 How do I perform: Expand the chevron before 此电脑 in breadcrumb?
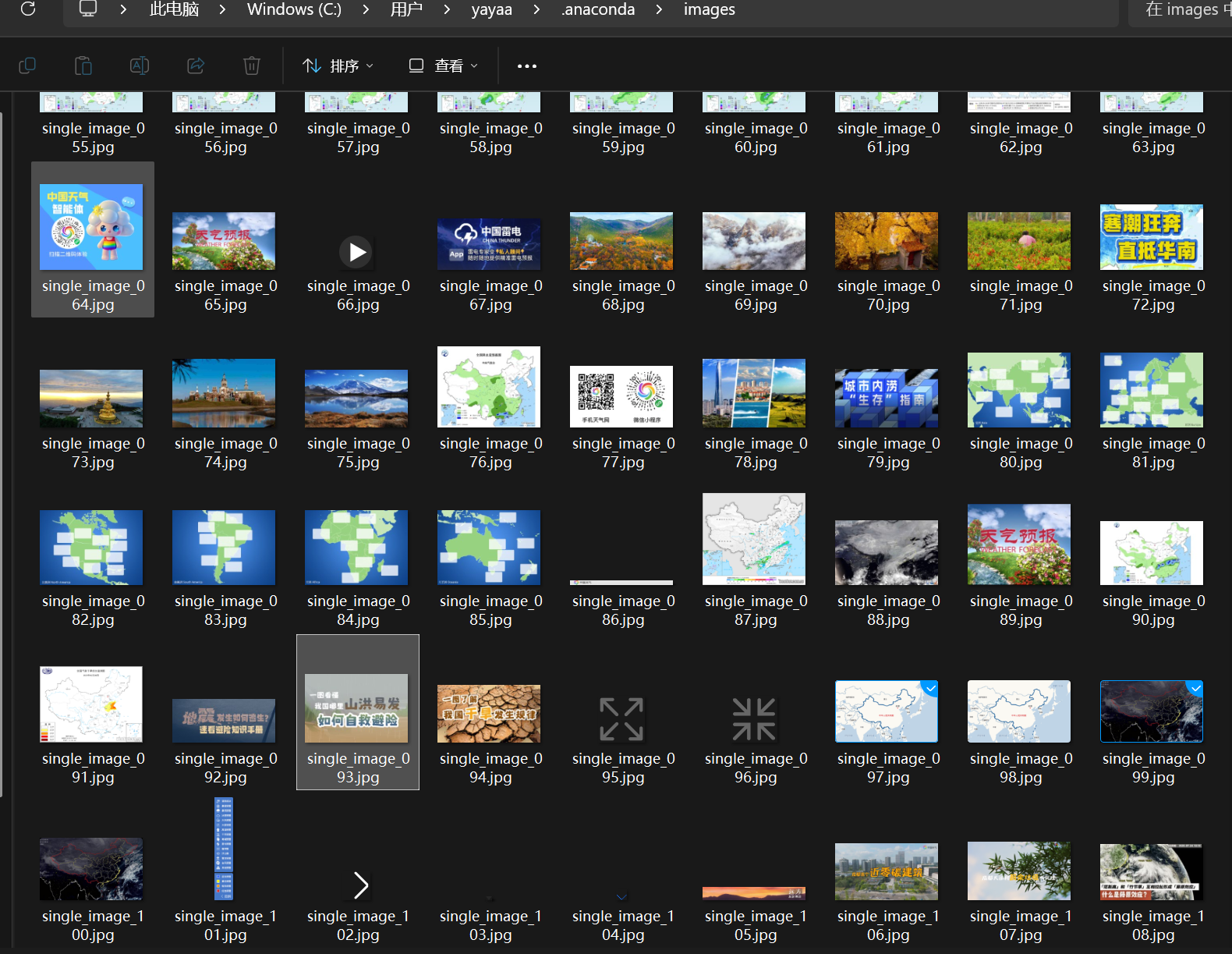tap(123, 9)
